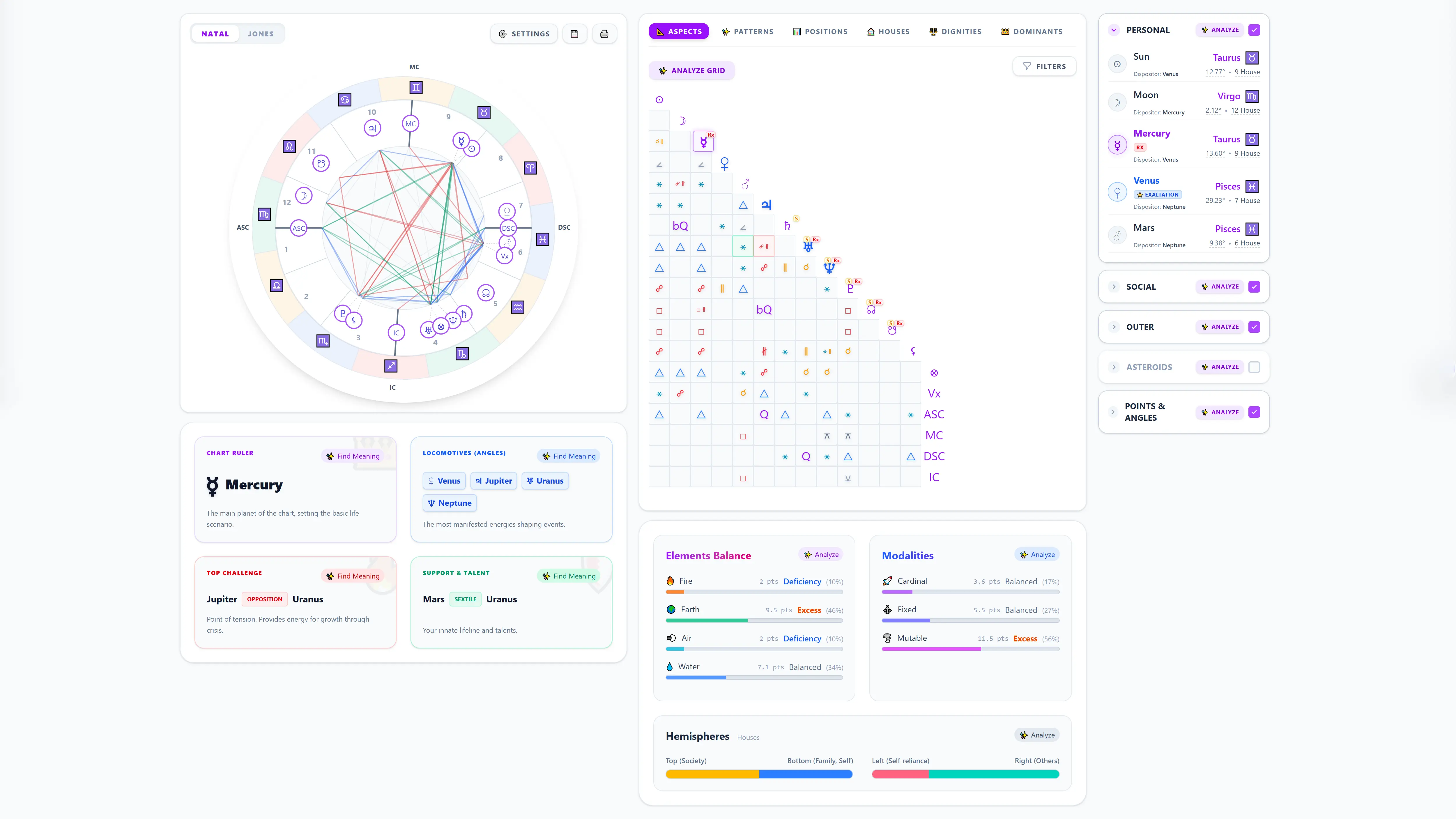Click the save chart icon
This screenshot has height=819, width=1456.
574,34
